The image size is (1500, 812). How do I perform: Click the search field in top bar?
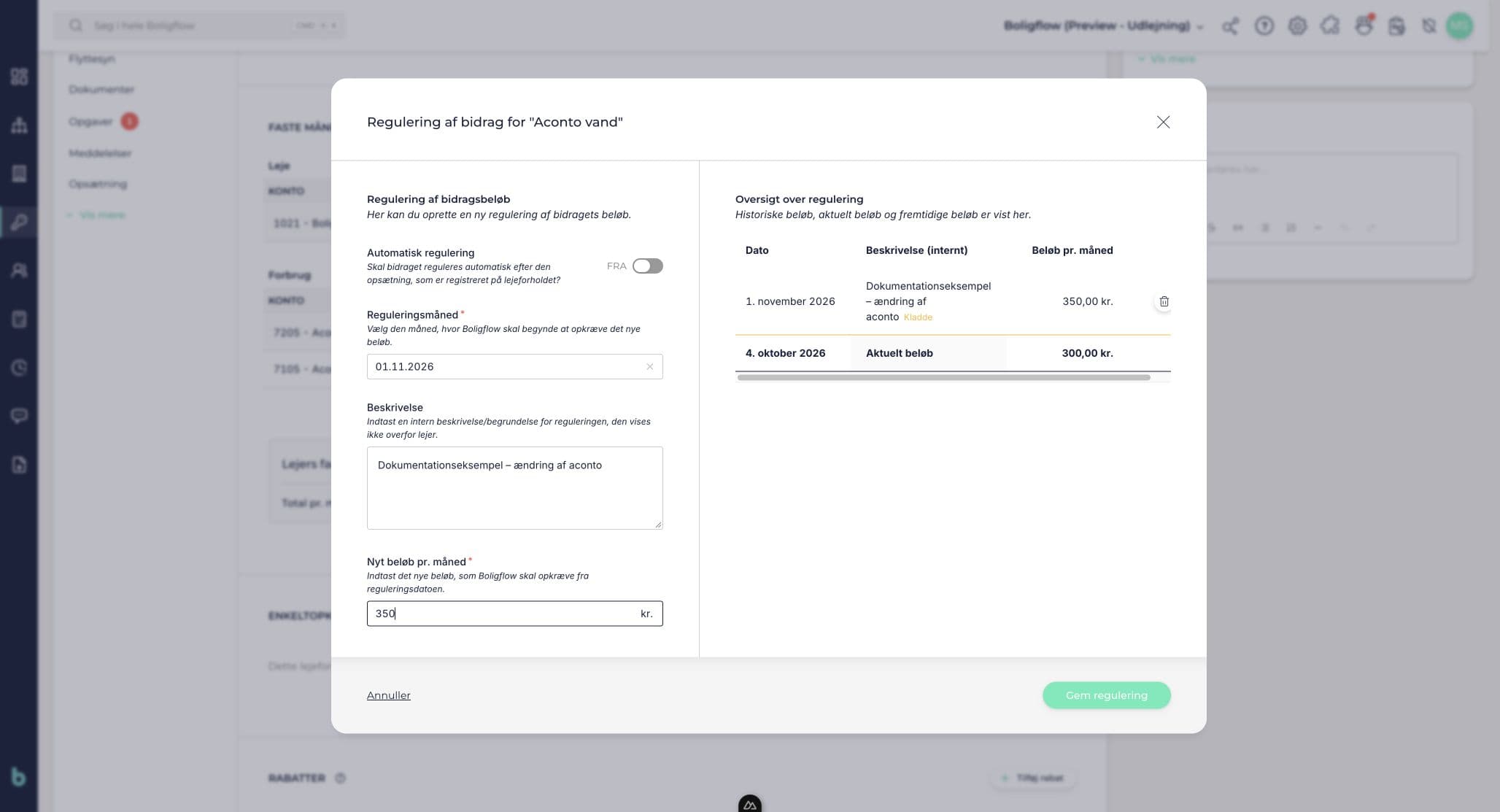pyautogui.click(x=199, y=26)
